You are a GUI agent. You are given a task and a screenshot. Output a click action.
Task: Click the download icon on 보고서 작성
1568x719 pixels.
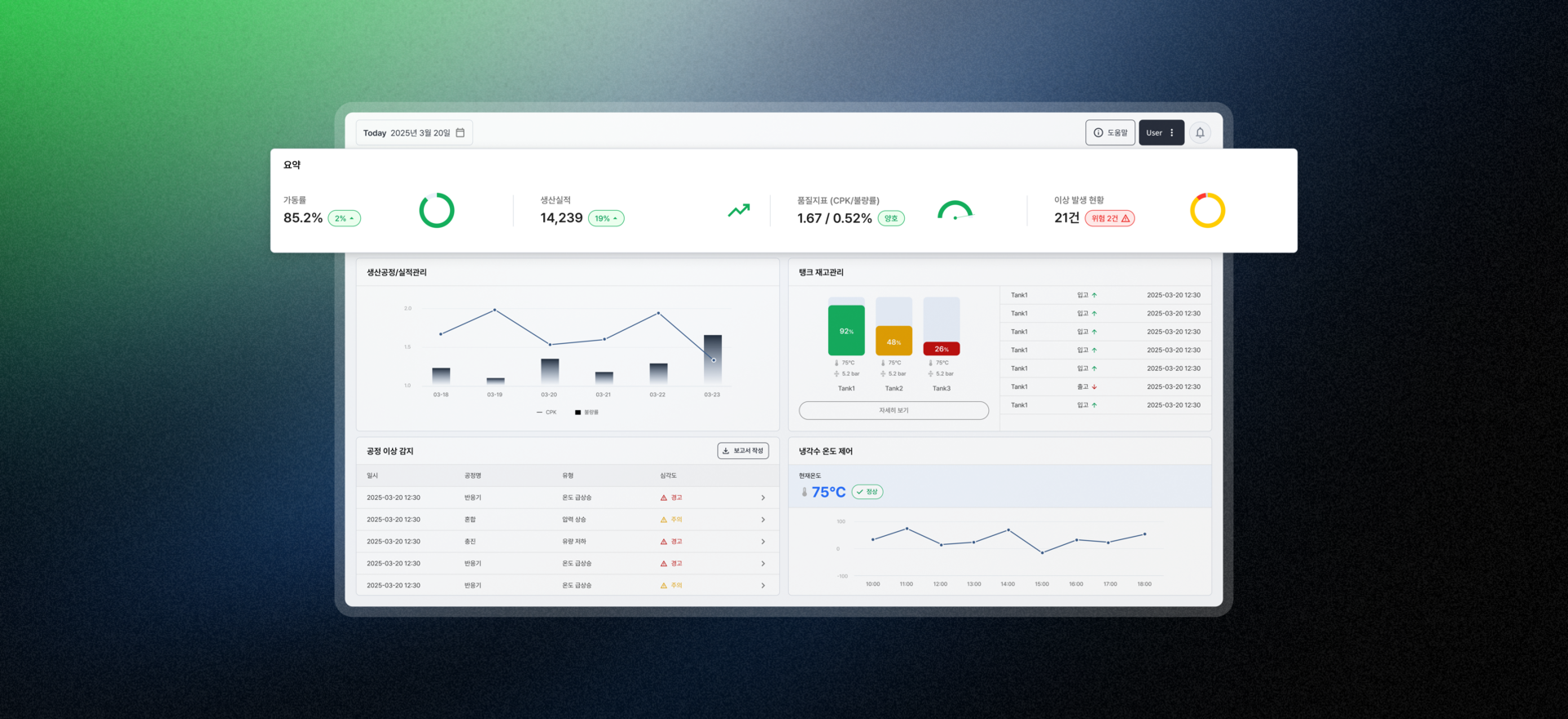[x=726, y=451]
